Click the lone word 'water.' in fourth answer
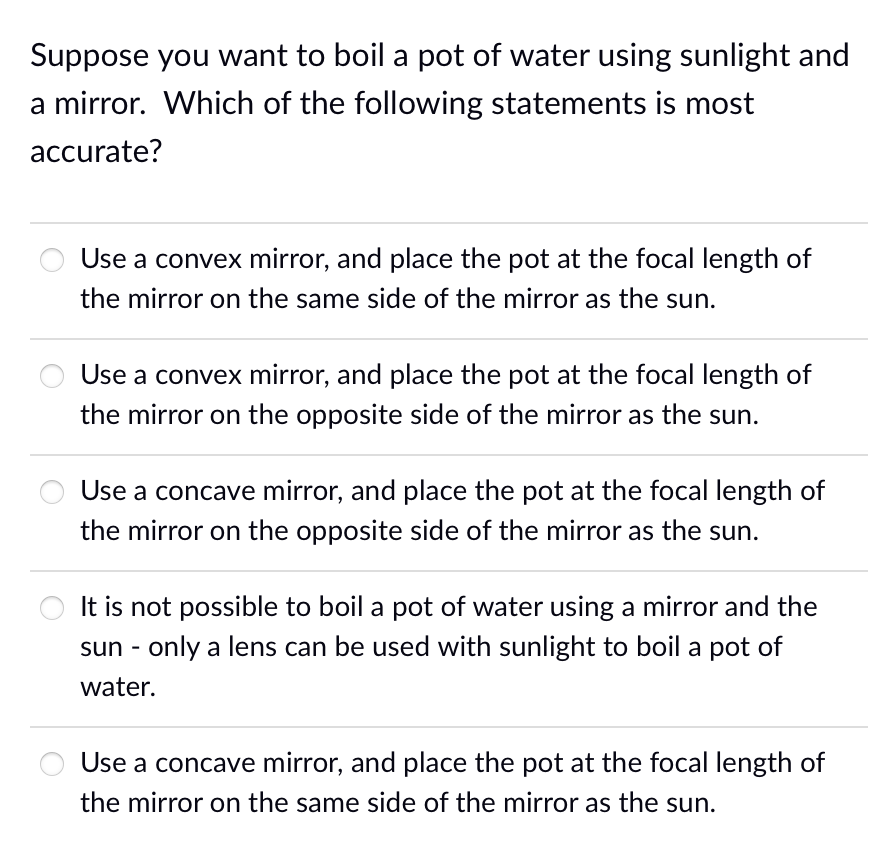This screenshot has height=862, width=894. pos(118,687)
